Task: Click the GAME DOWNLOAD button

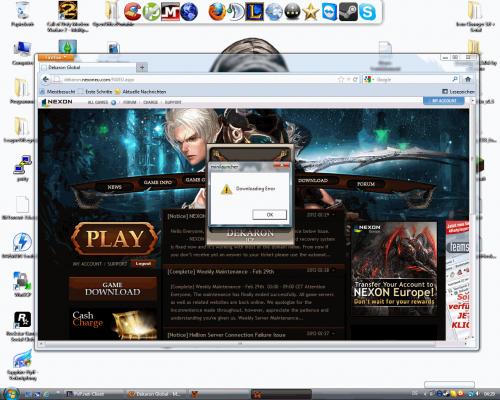Action: click(x=113, y=289)
